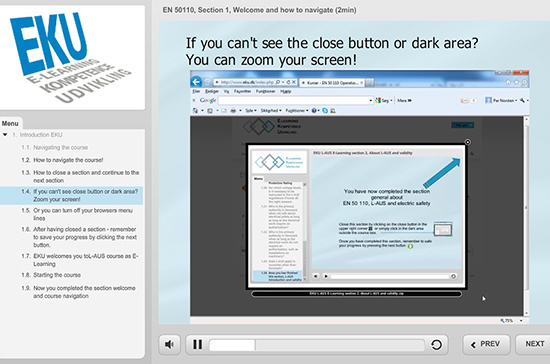Go to previous slide with PREV button

(x=486, y=344)
